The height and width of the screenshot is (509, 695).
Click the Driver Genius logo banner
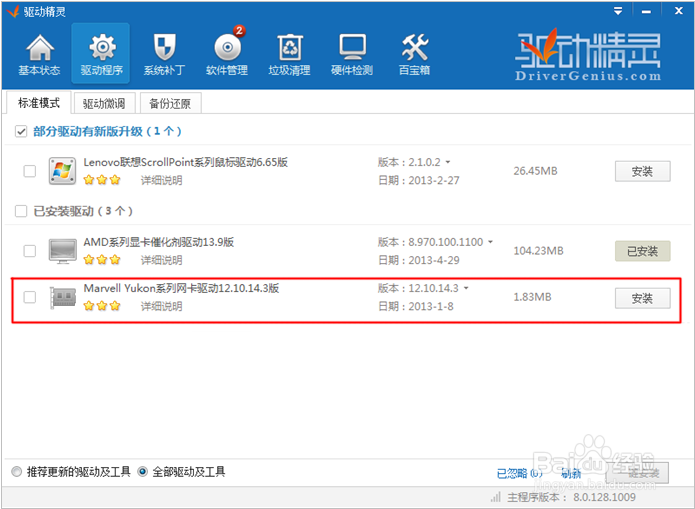[x=588, y=55]
